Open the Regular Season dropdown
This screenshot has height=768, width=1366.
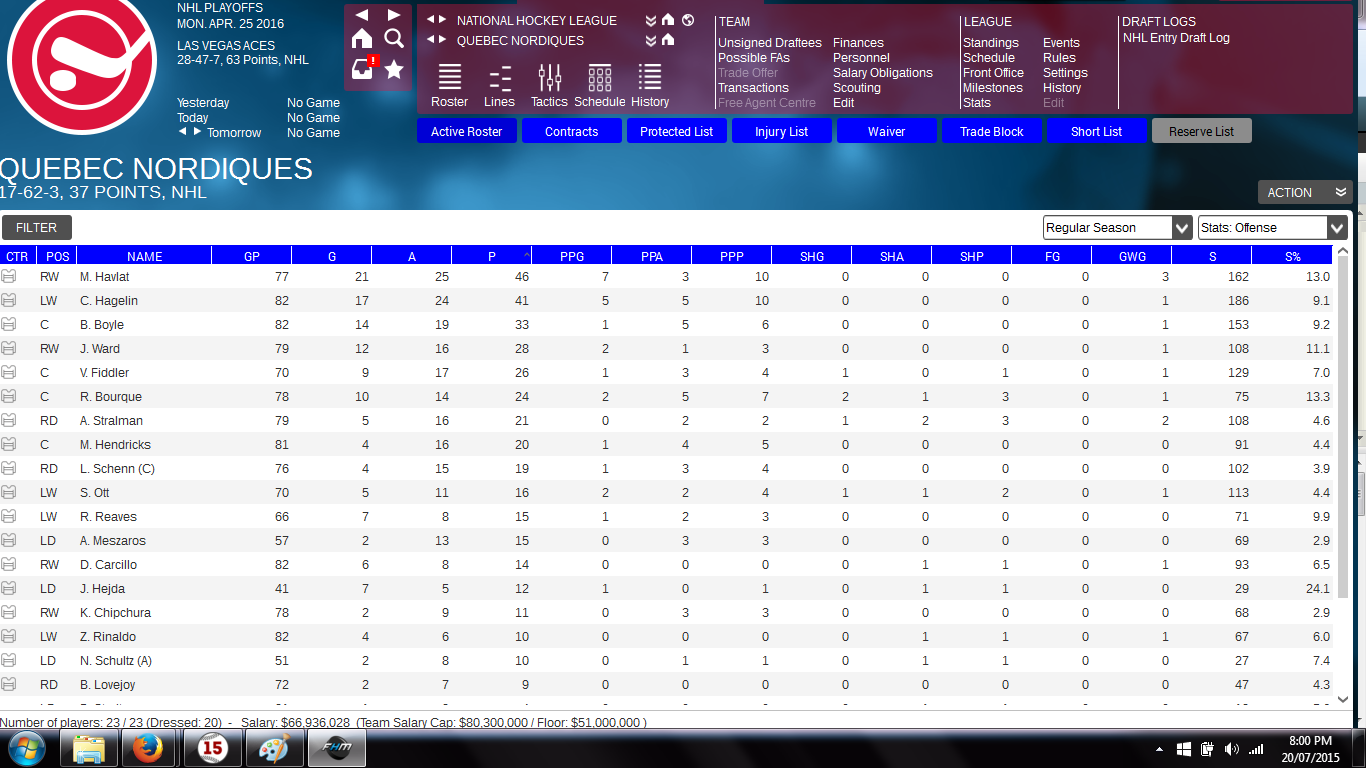(1118, 228)
